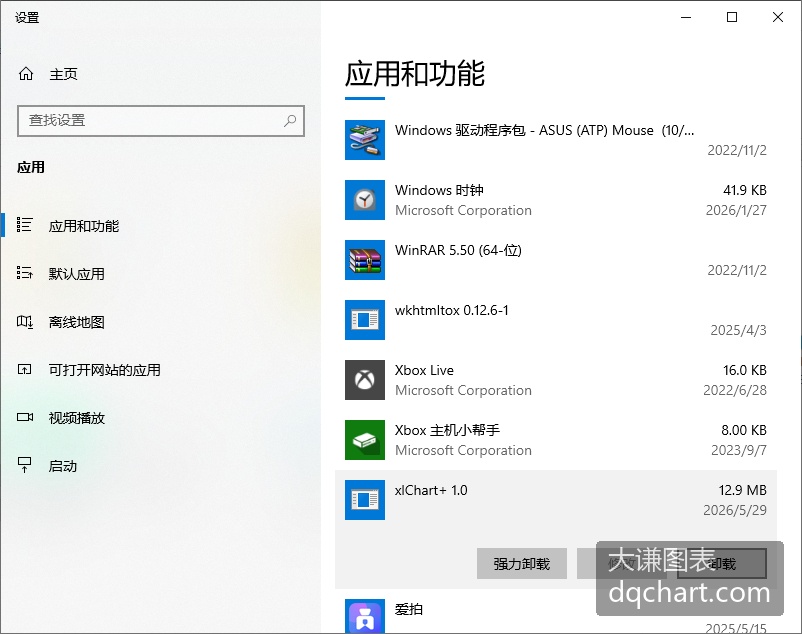This screenshot has width=802, height=634.
Task: Click the 视频播放 camera icon
Action: [25, 417]
